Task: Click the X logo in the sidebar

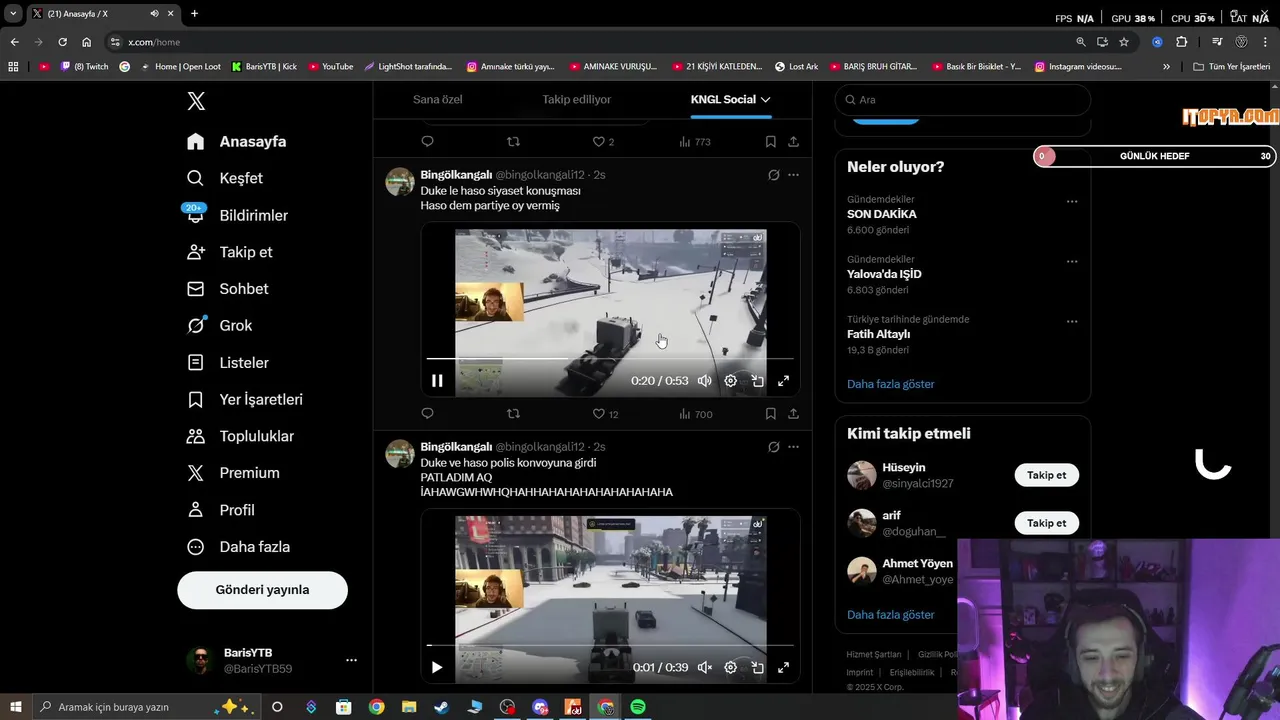Action: 196,101
